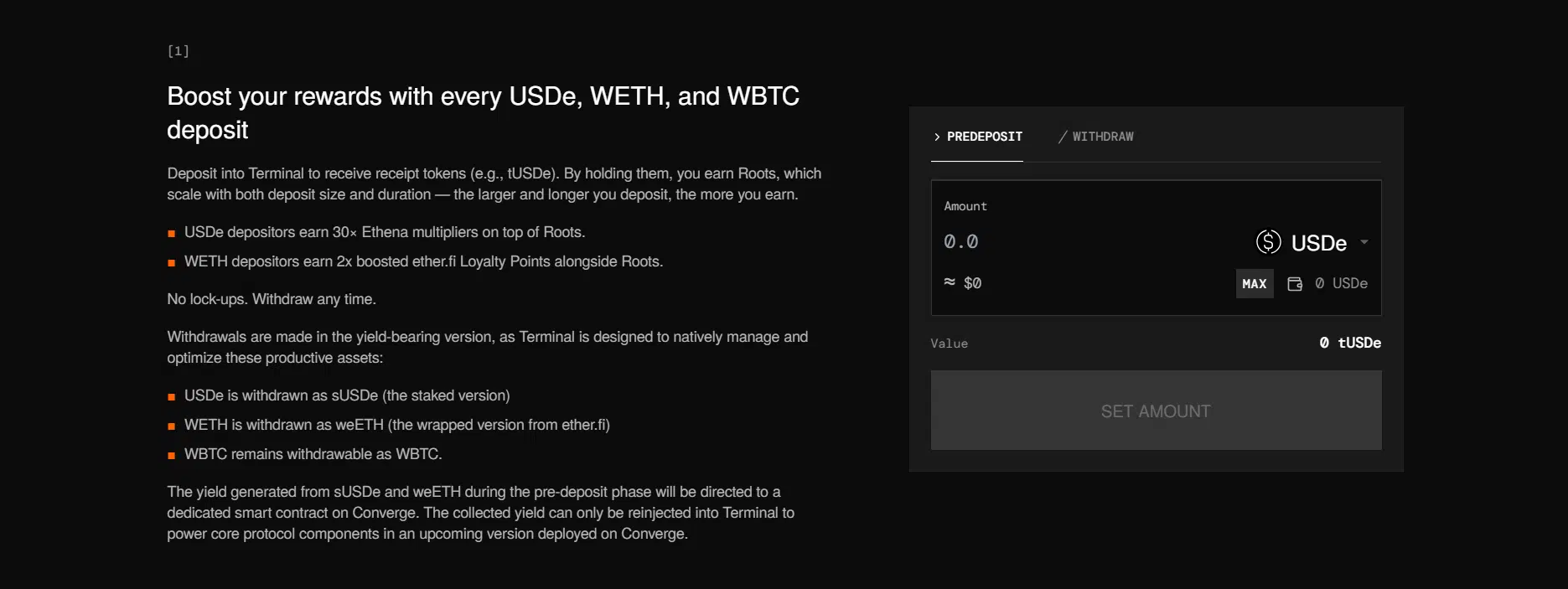Click the orange bullet beside WETH depositors
1568x589 pixels.
coord(172,263)
